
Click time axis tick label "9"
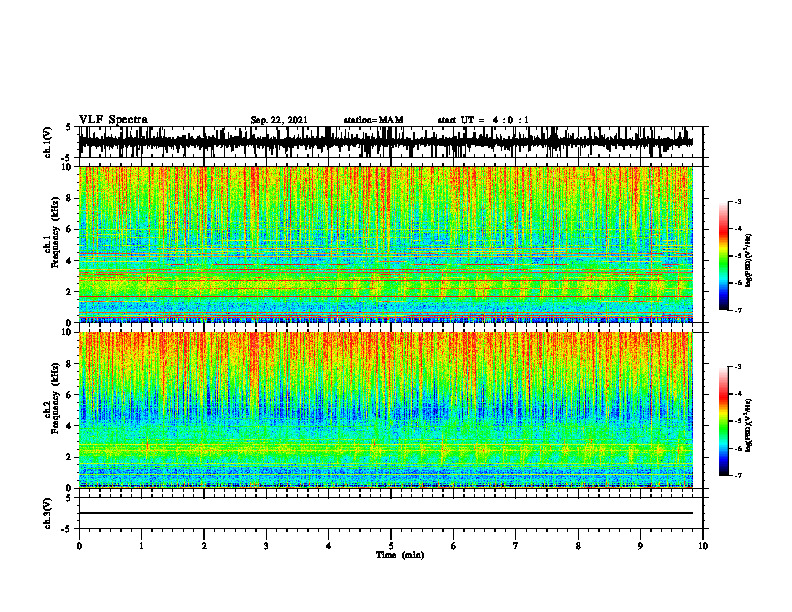640,546
